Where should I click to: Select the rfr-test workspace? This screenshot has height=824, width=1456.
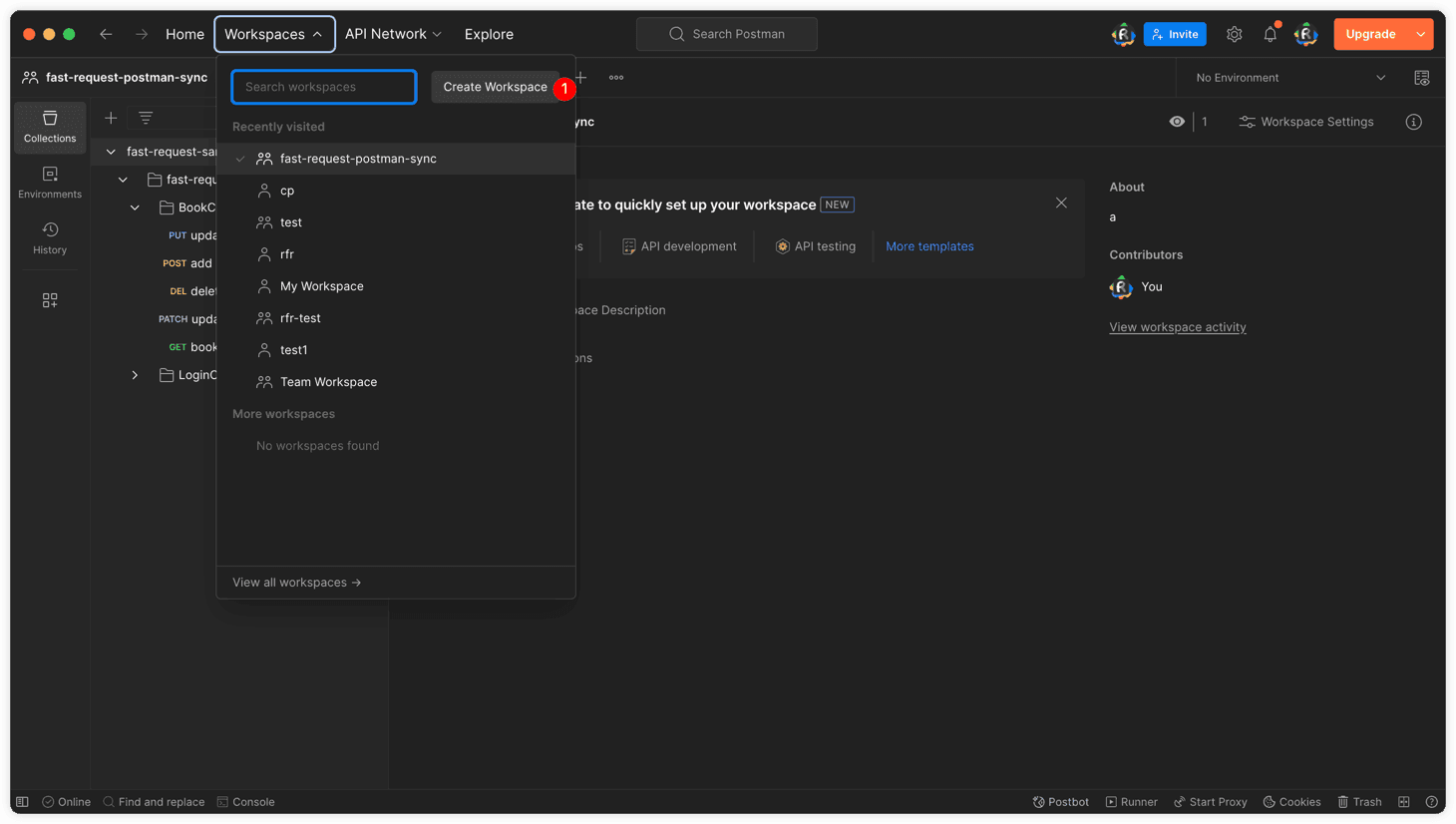[300, 318]
